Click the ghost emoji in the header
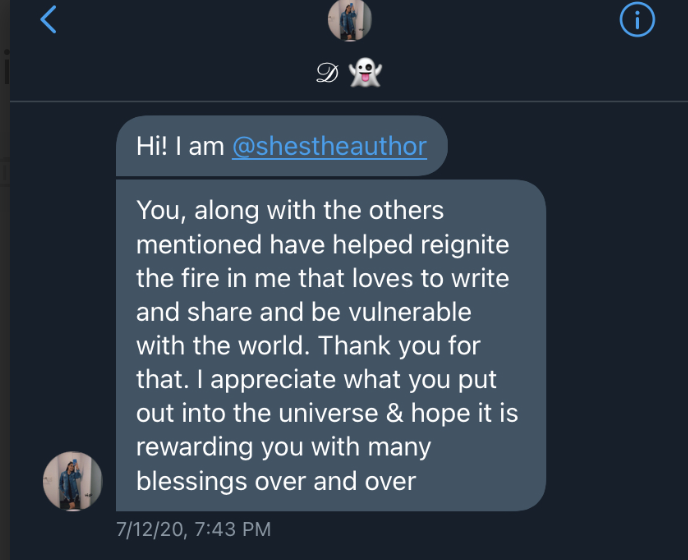This screenshot has width=688, height=560. (365, 73)
